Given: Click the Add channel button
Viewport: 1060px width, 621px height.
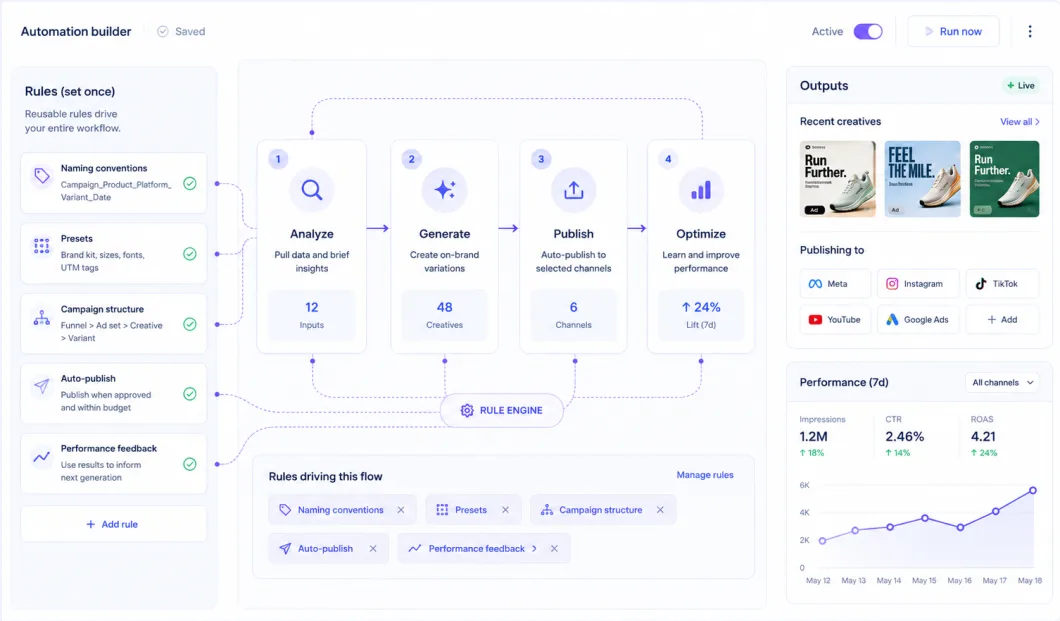Looking at the screenshot, I should [1003, 320].
